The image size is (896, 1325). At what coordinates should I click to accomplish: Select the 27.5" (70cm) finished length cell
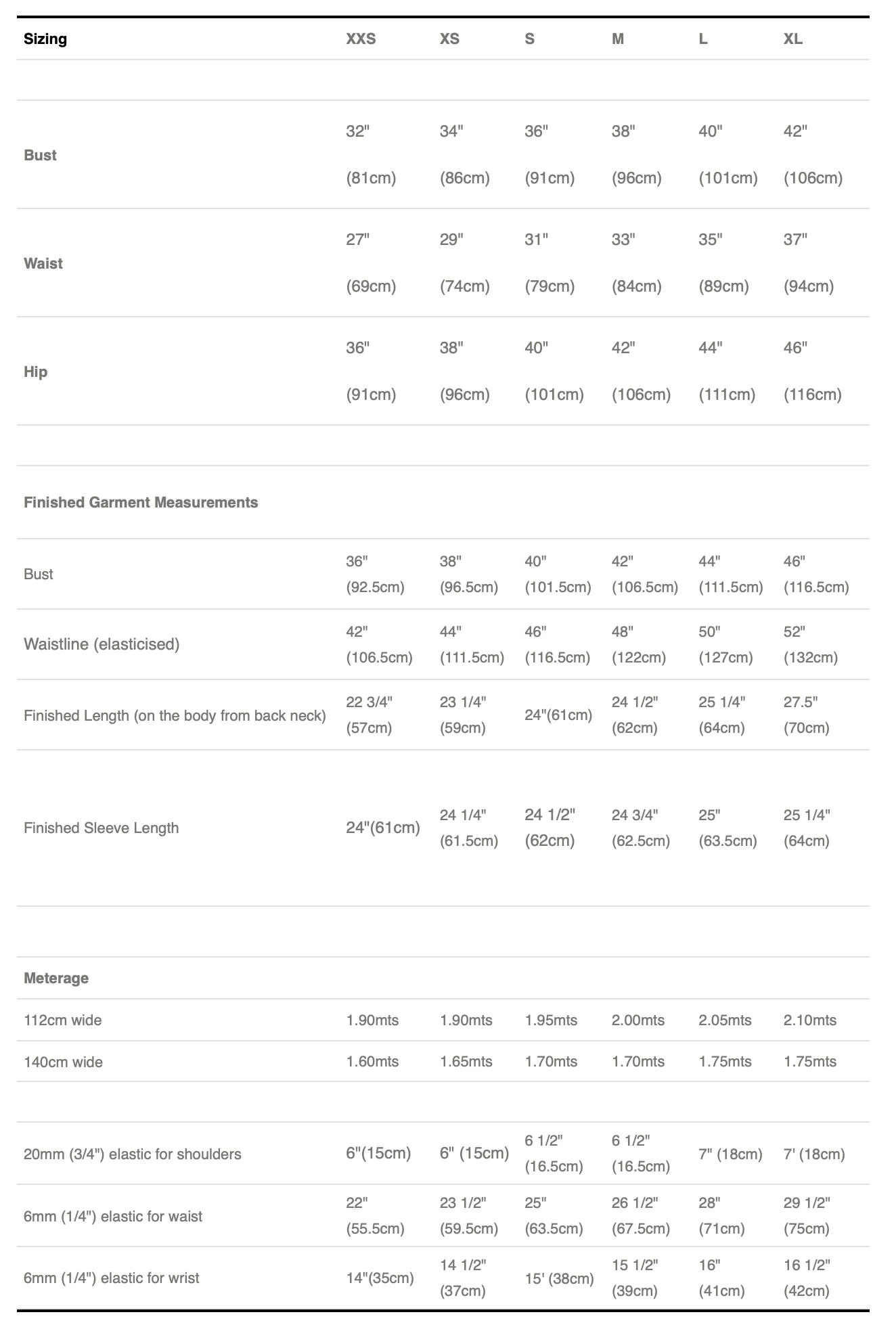point(807,715)
